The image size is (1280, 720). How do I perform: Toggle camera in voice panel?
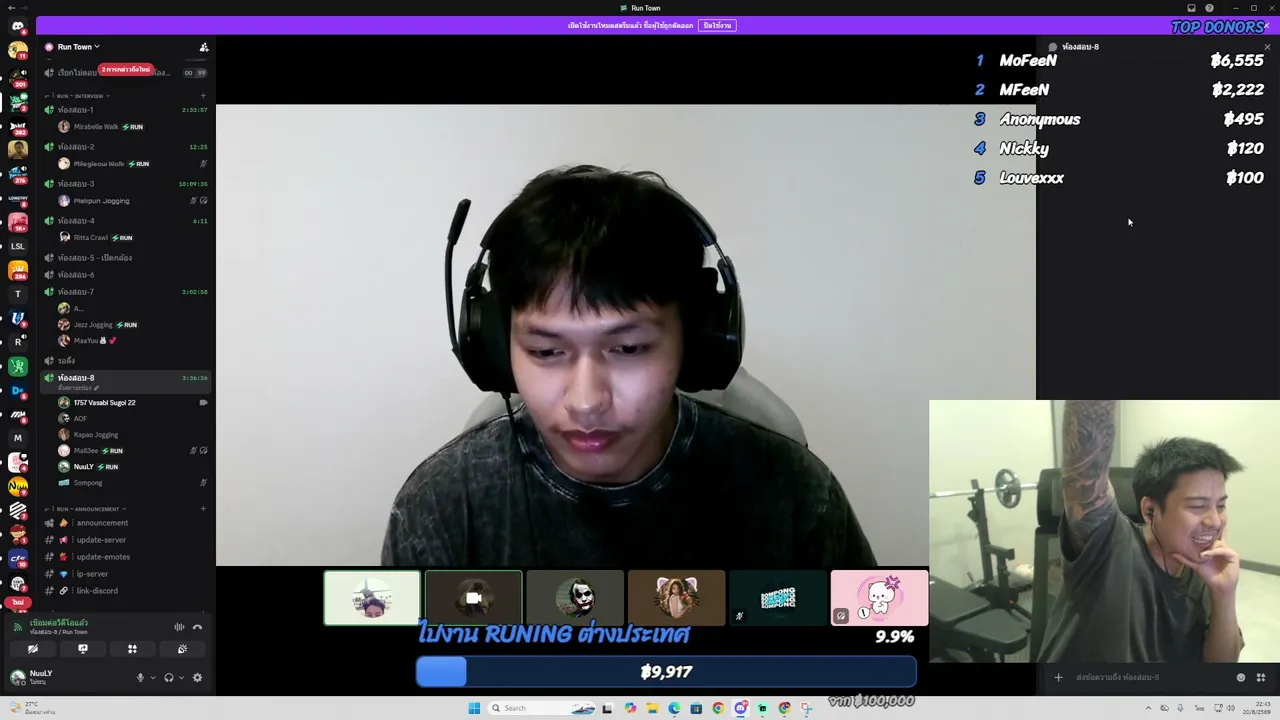coord(33,649)
